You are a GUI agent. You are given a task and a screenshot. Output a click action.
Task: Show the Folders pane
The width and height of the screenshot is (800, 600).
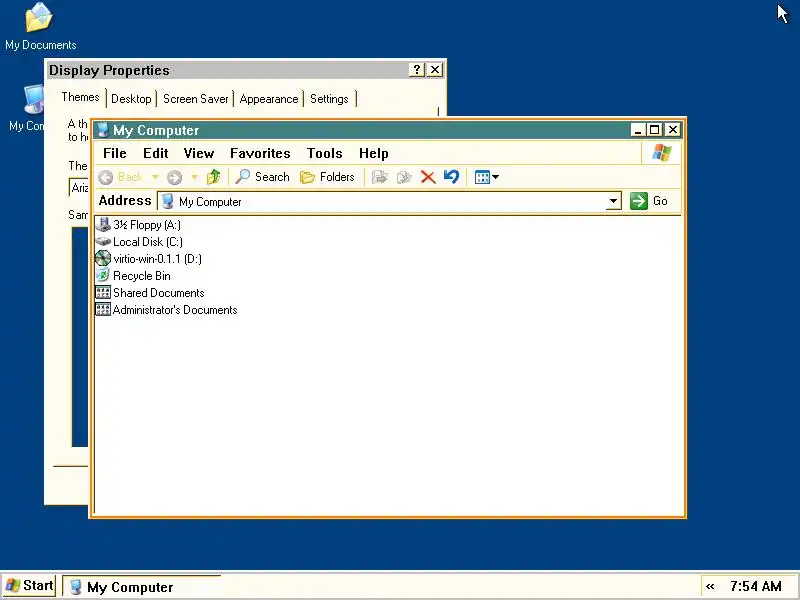[327, 177]
